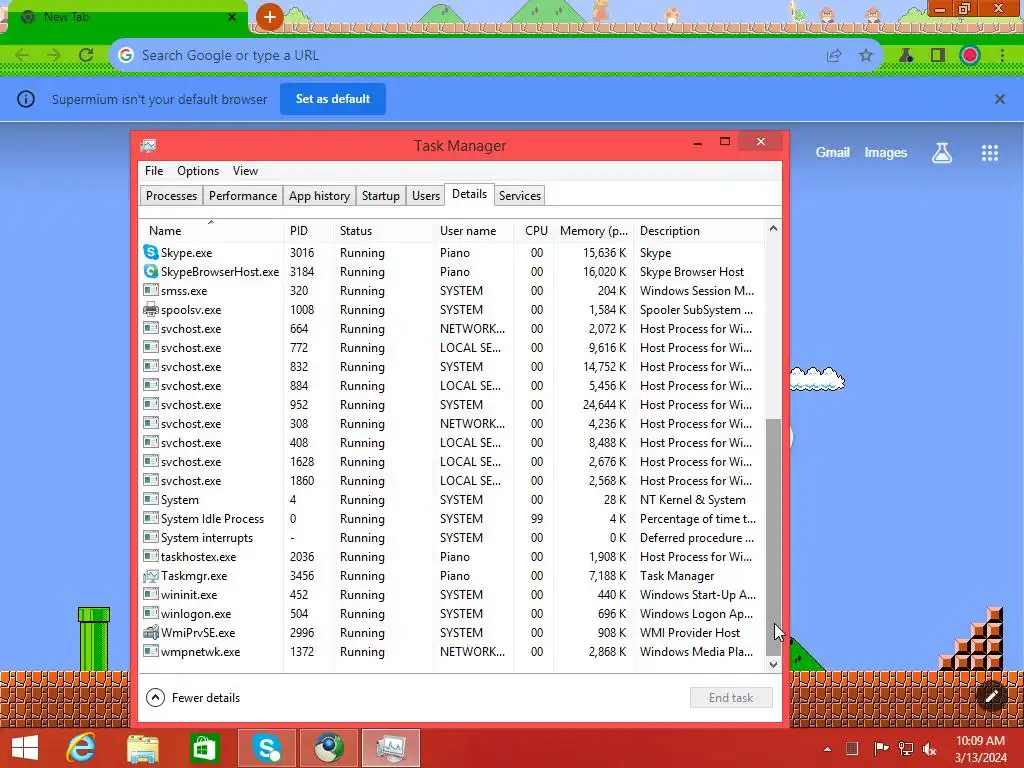The image size is (1024, 768).
Task: Switch to the Startup tab
Action: (x=381, y=195)
